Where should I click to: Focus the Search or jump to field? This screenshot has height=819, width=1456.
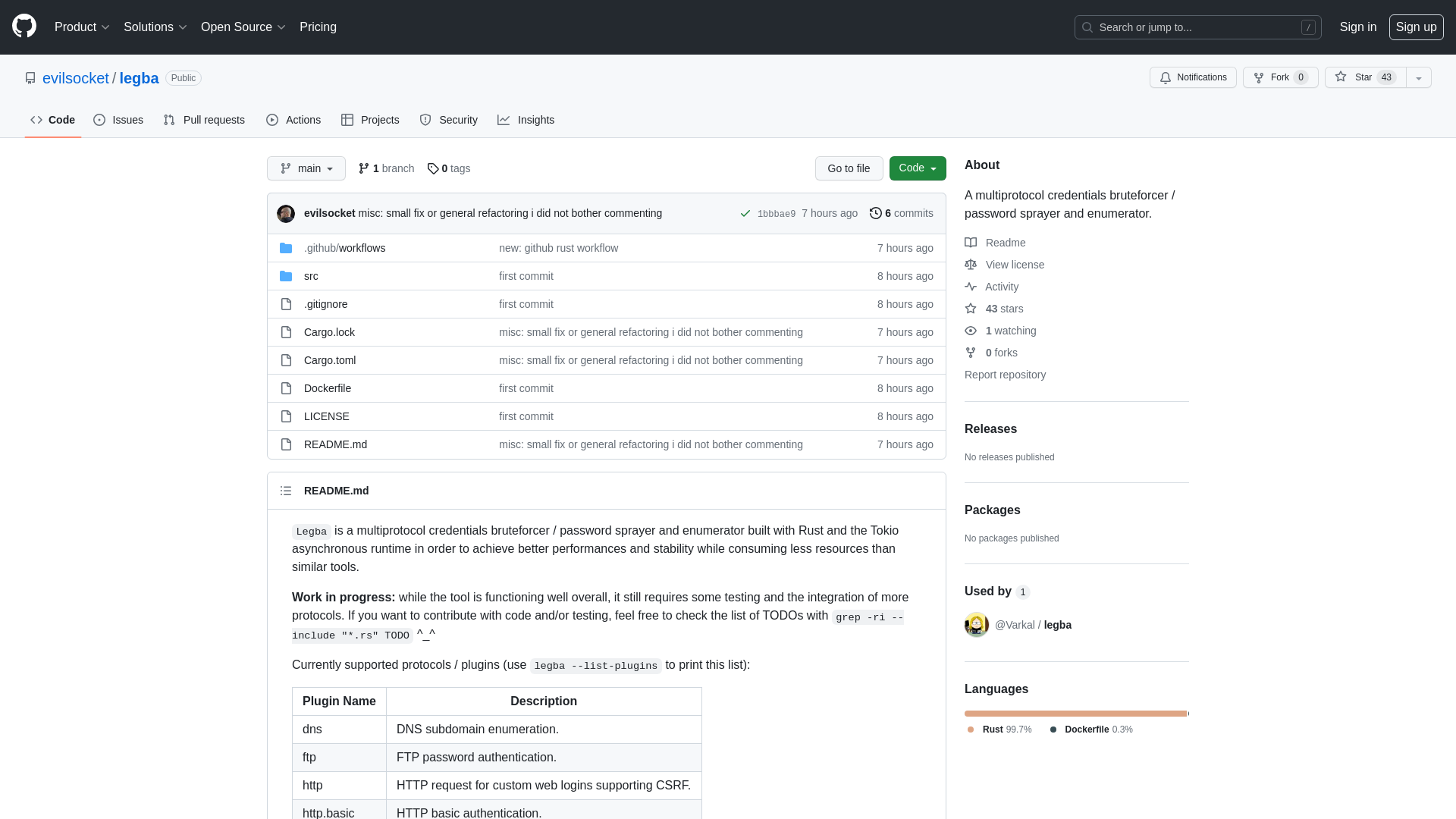[x=1197, y=27]
